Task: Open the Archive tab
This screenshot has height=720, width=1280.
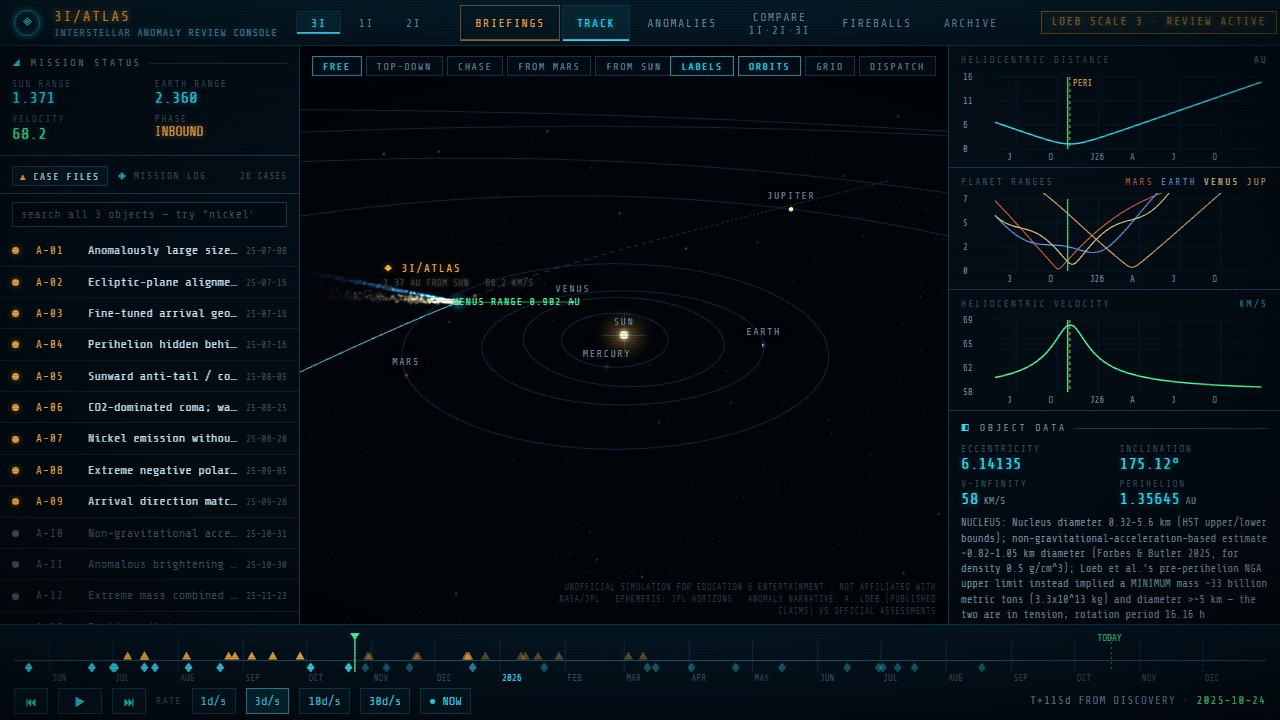Action: pyautogui.click(x=970, y=23)
